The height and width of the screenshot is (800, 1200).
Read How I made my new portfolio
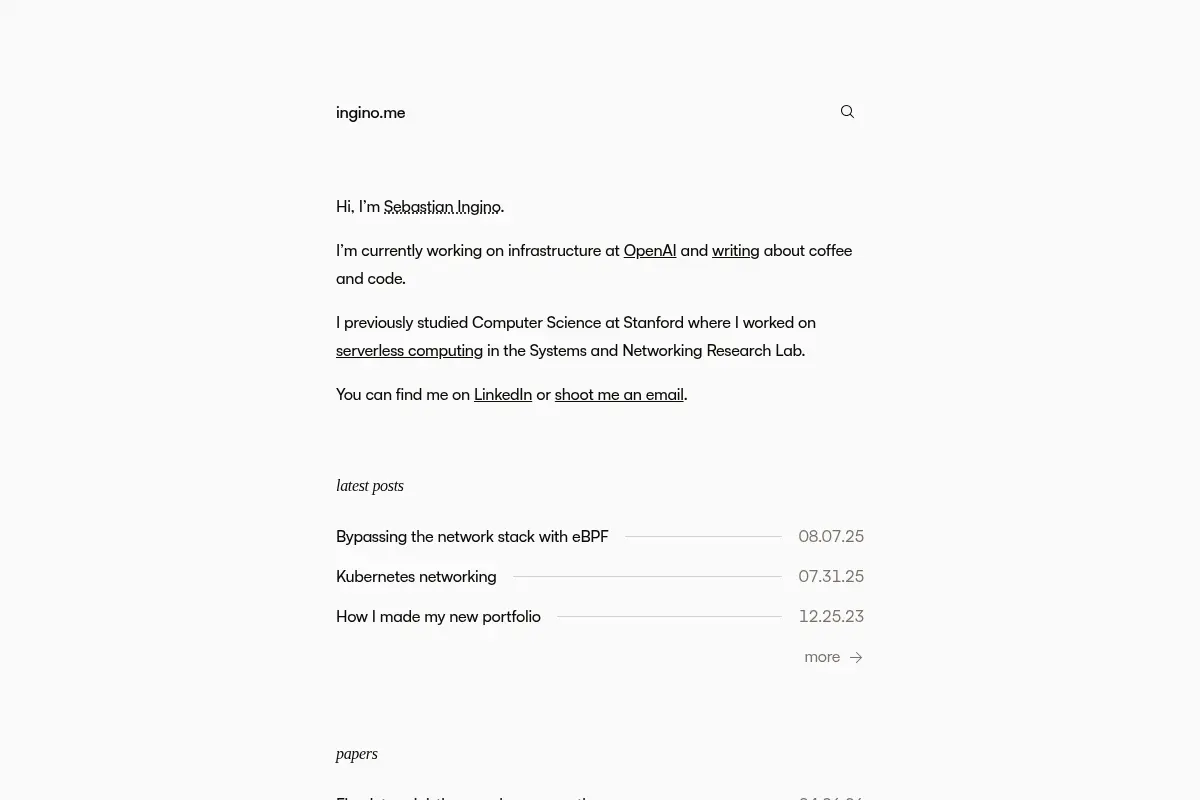(438, 616)
